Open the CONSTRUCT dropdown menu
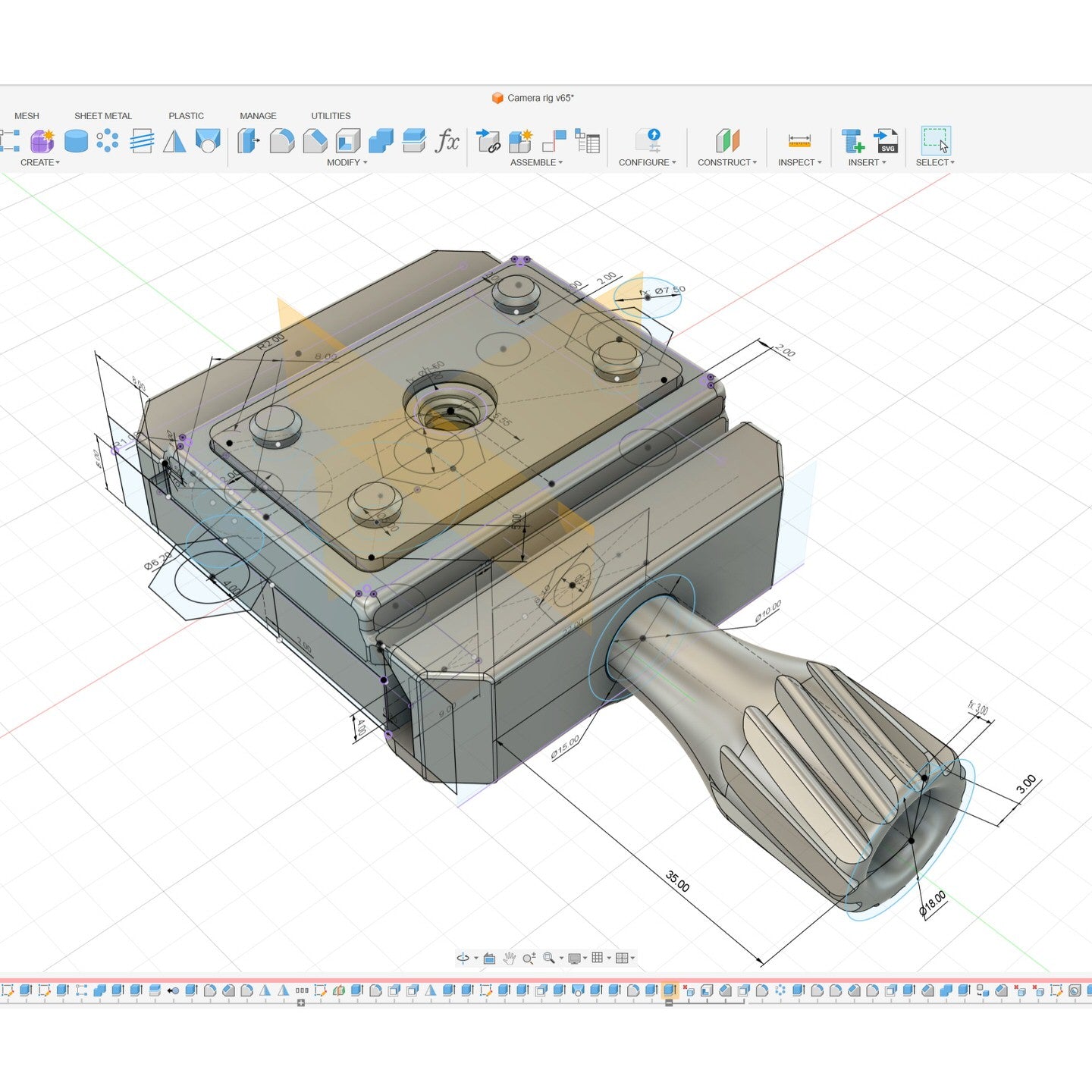The image size is (1092, 1092). (x=726, y=162)
